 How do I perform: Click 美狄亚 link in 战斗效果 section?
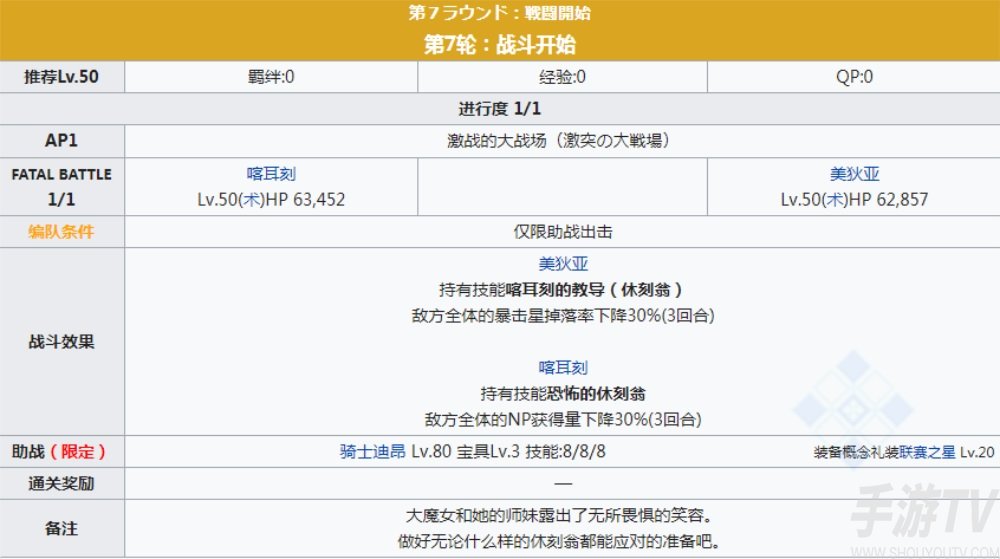562,264
